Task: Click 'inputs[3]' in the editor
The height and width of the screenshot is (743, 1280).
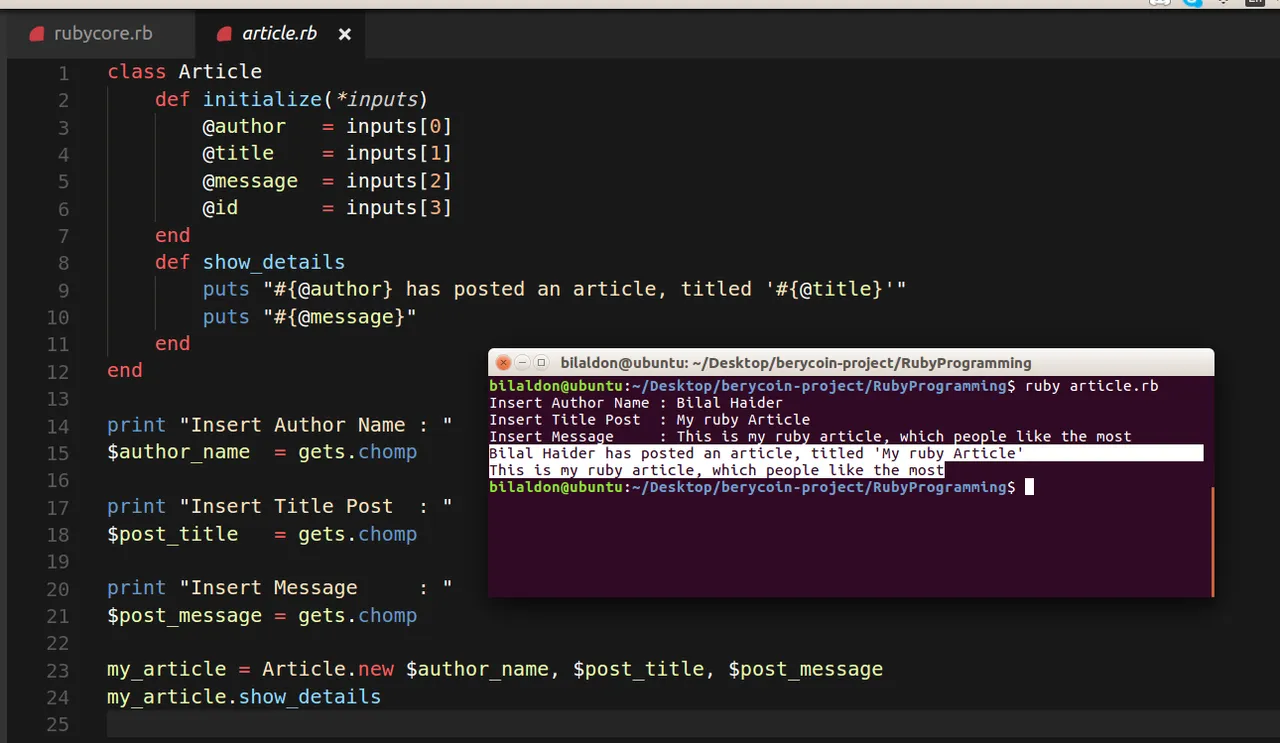Action: (x=399, y=208)
